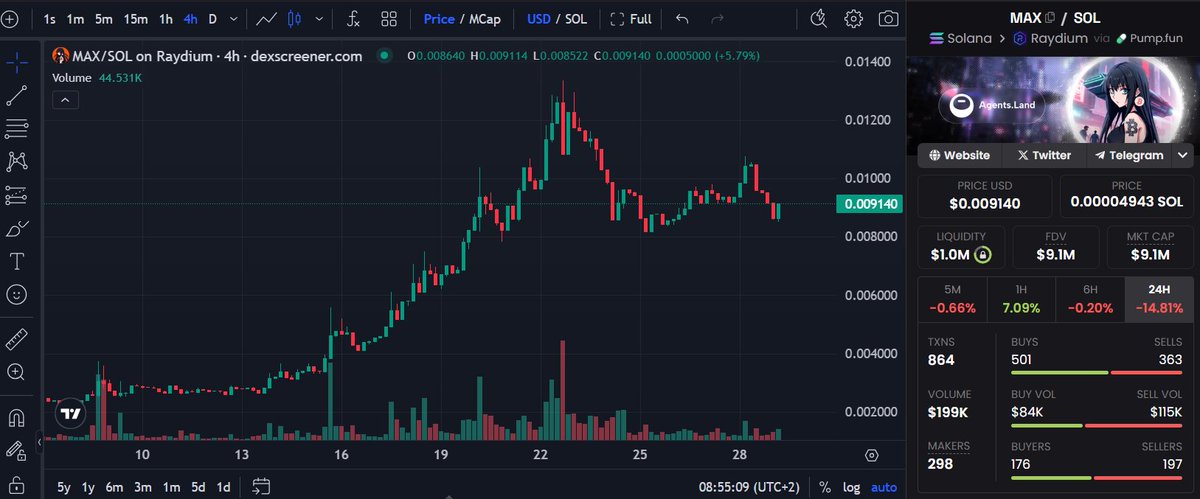Undo the last chart action
The width and height of the screenshot is (1200, 499).
click(682, 19)
